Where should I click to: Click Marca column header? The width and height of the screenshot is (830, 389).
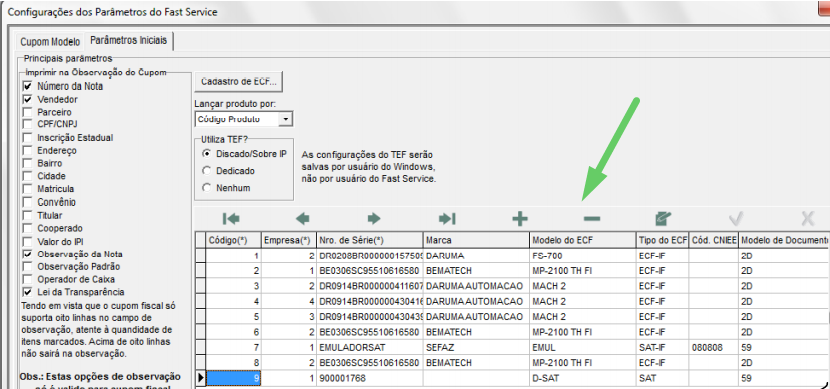click(476, 240)
